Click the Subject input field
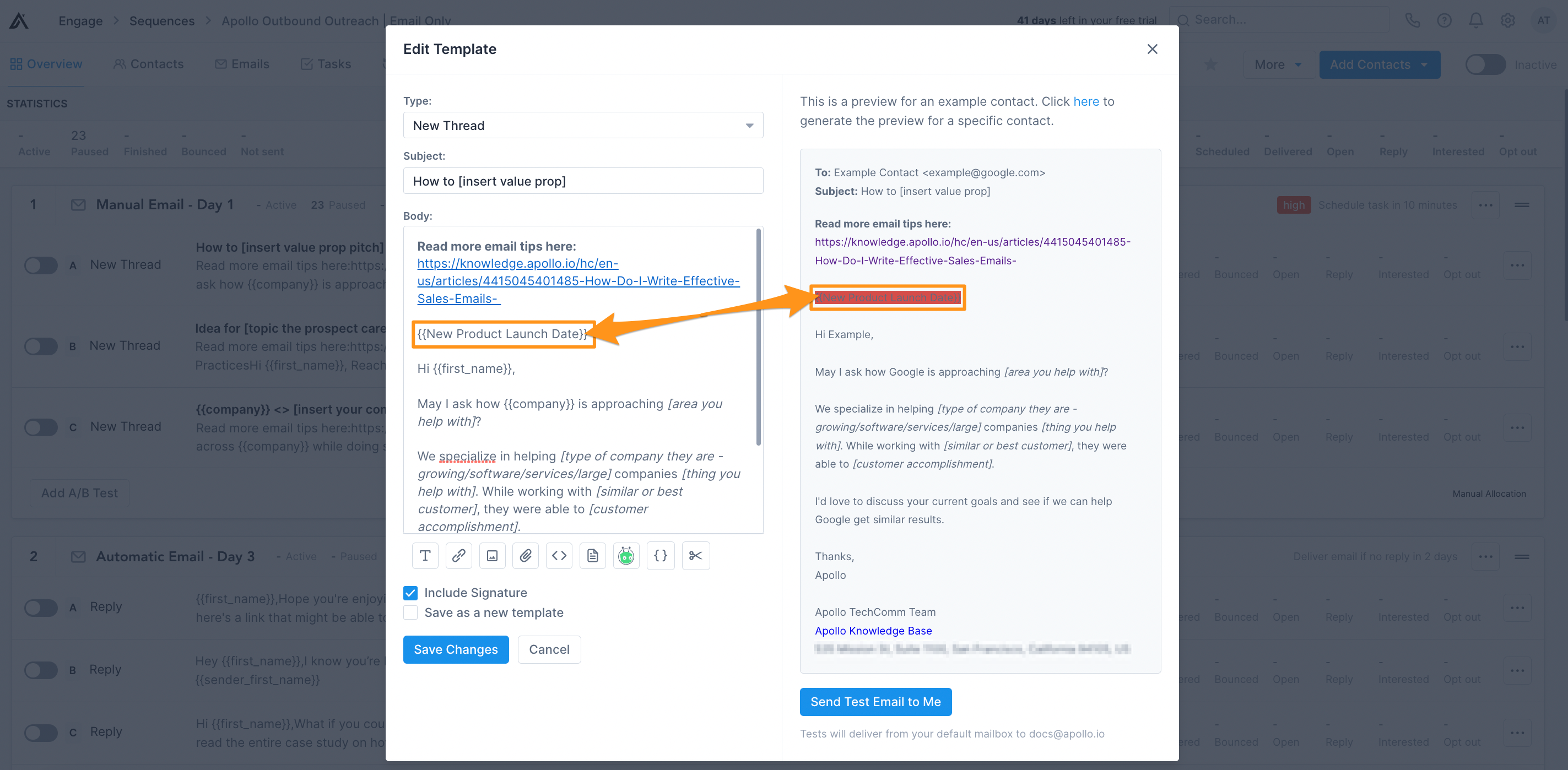 tap(582, 181)
